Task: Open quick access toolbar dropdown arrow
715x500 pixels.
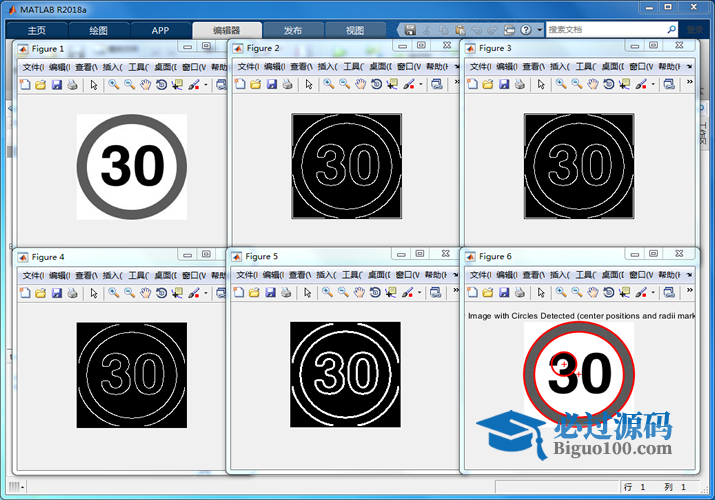Action: [x=538, y=30]
